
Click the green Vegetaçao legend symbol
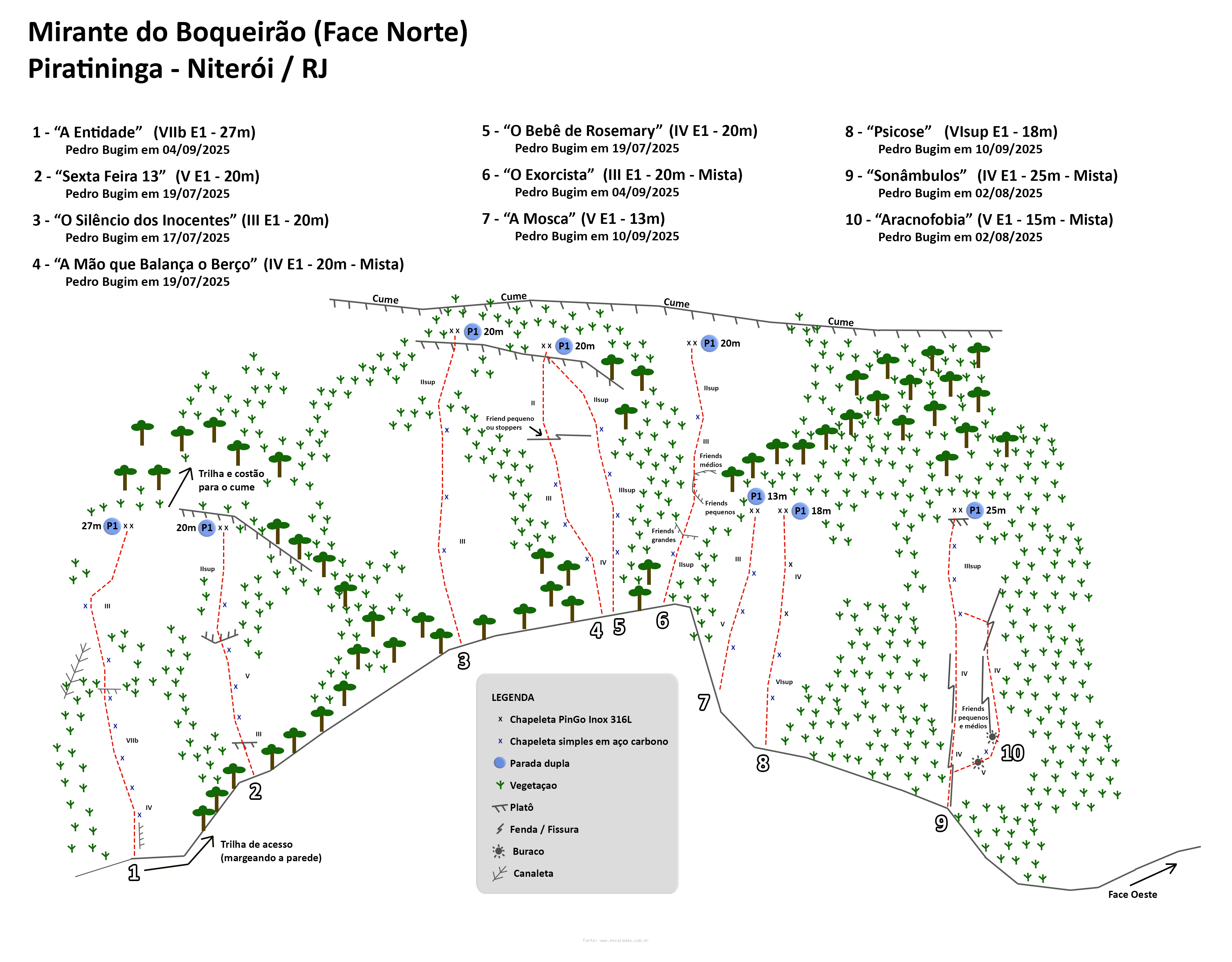coord(500,785)
